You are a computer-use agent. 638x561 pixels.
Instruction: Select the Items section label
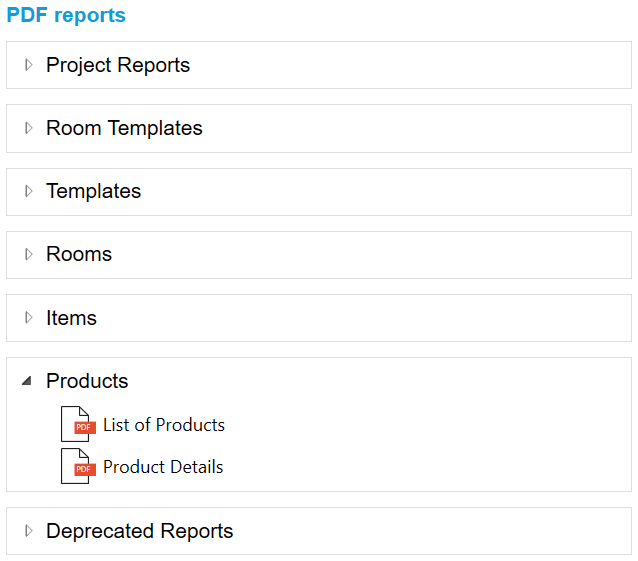click(x=71, y=318)
